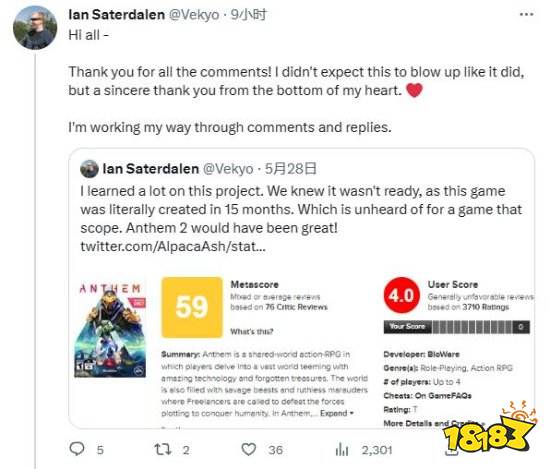Click the red heart emoji
550x469 pixels.
pos(414,90)
